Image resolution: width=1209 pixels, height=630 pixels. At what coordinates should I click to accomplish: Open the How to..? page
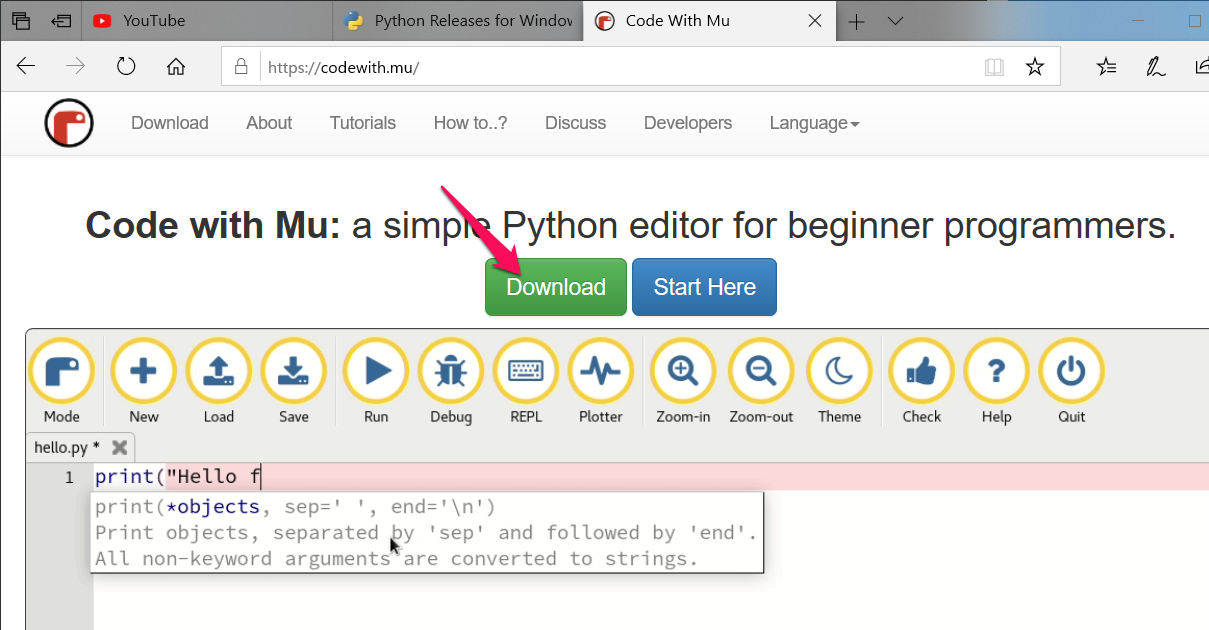tap(470, 123)
